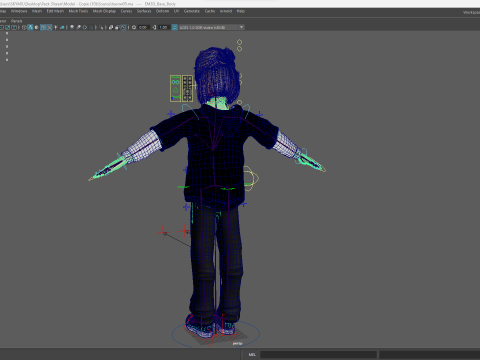The width and height of the screenshot is (480, 360).
Task: Toggle the safe action gate icon
Action: tap(7, 27)
